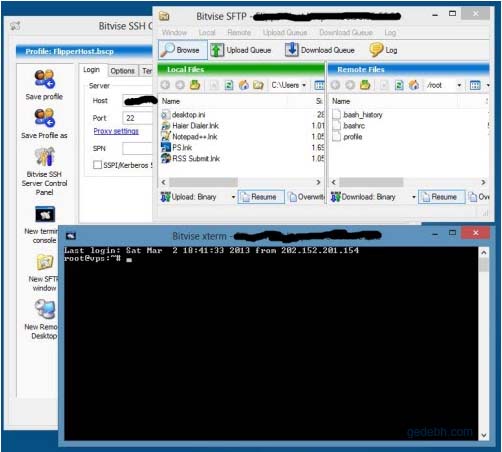Open the Upload Queue menu
Image resolution: width=502 pixels, height=452 pixels.
285,32
